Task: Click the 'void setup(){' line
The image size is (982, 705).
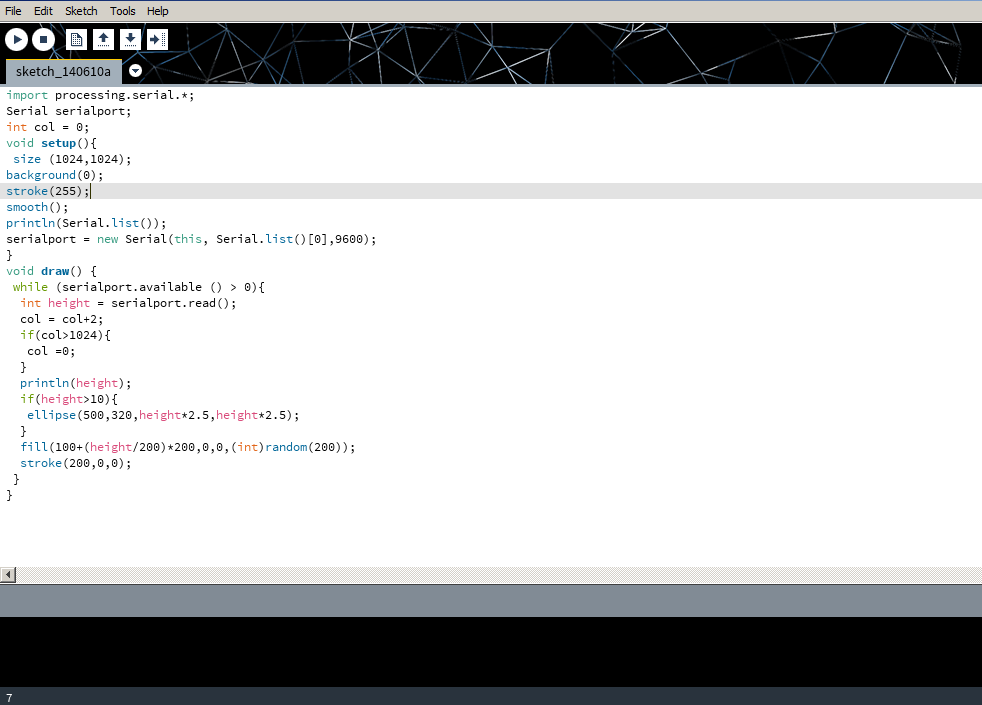Action: [51, 143]
